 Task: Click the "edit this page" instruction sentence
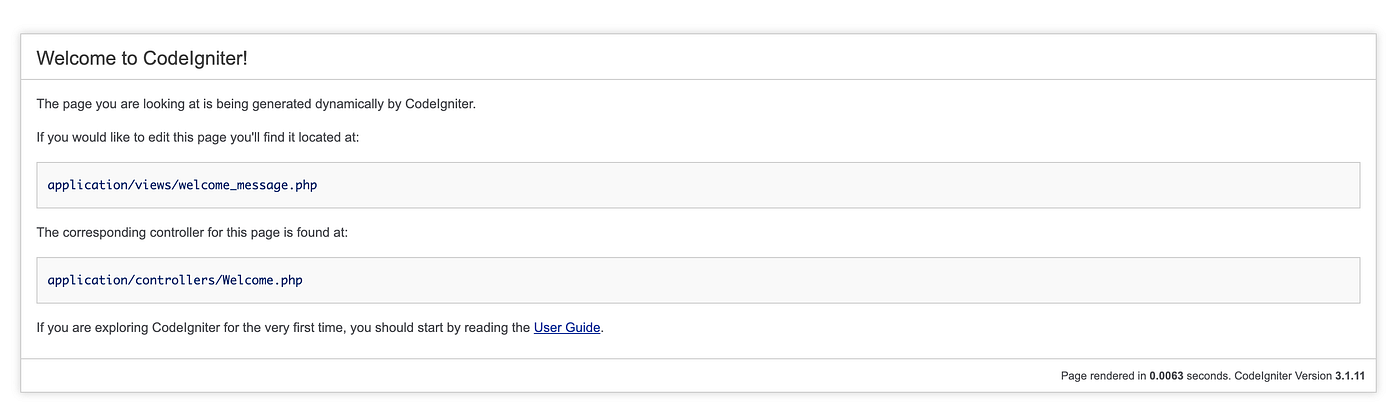(197, 137)
